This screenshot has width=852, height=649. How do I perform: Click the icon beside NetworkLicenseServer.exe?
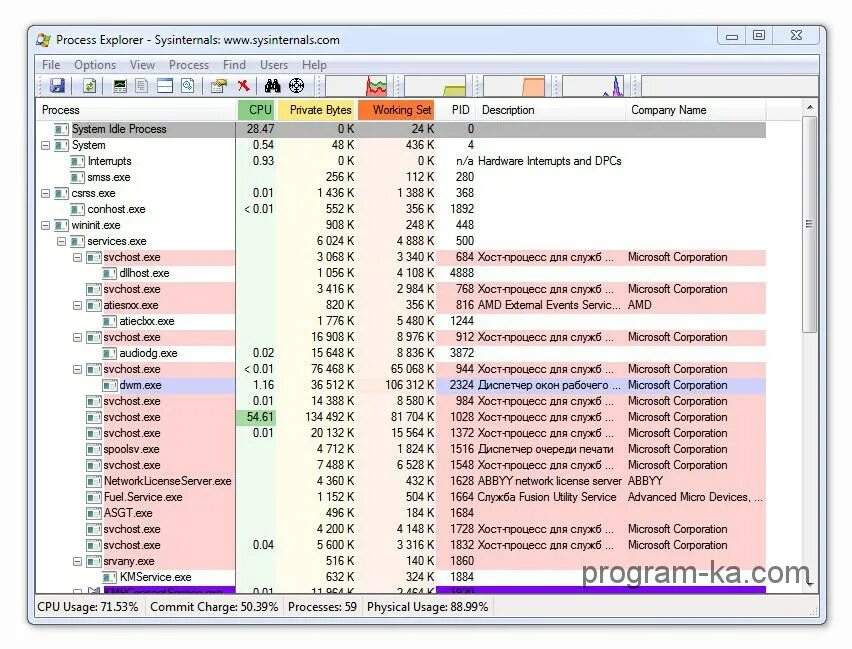(x=94, y=482)
